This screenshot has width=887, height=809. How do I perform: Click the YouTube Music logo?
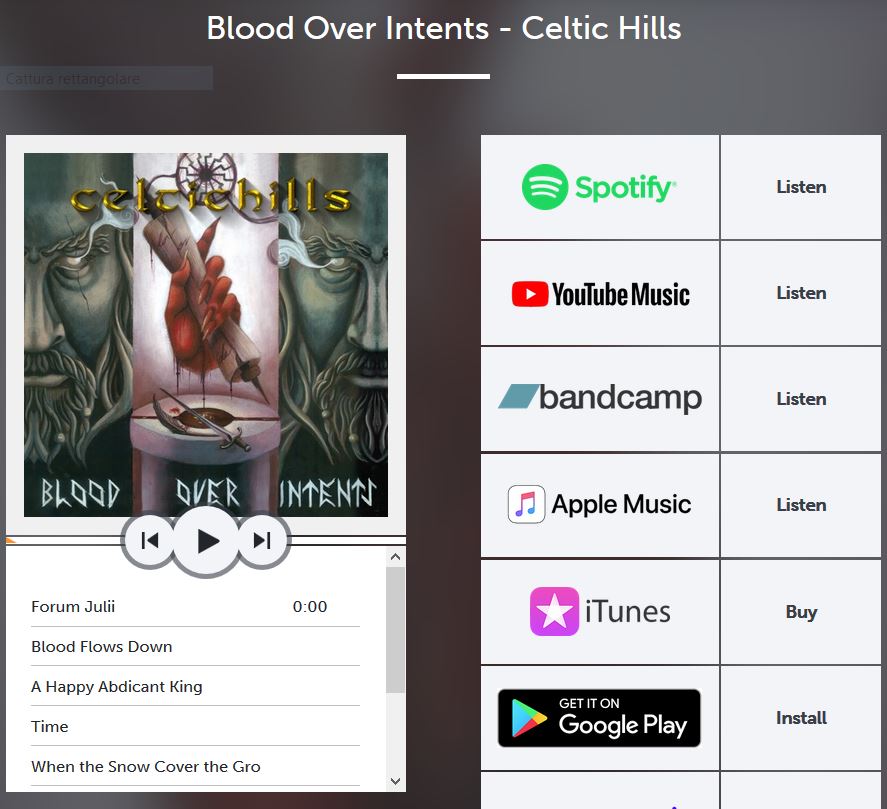[x=600, y=294]
